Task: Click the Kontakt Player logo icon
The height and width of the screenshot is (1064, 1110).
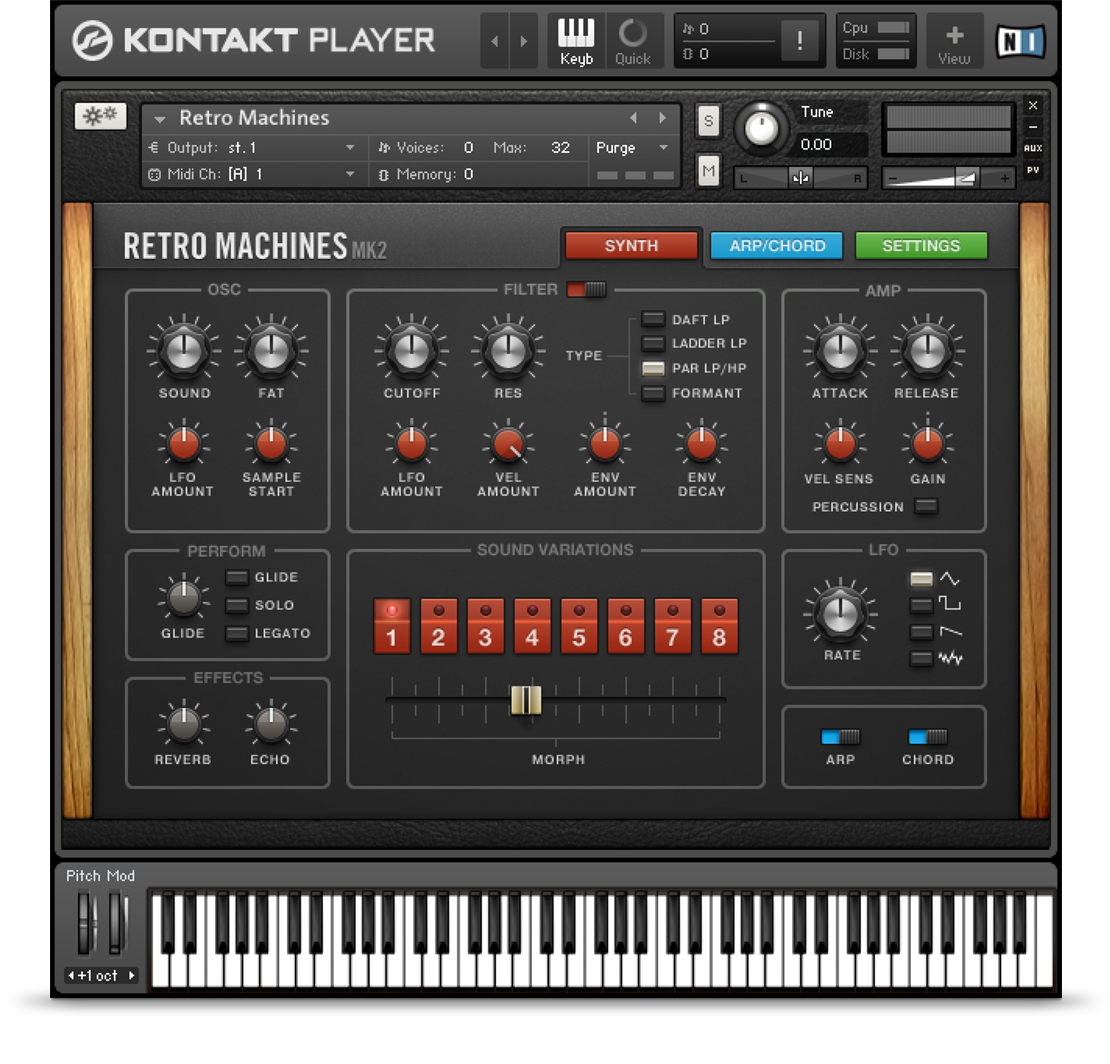Action: click(x=93, y=40)
